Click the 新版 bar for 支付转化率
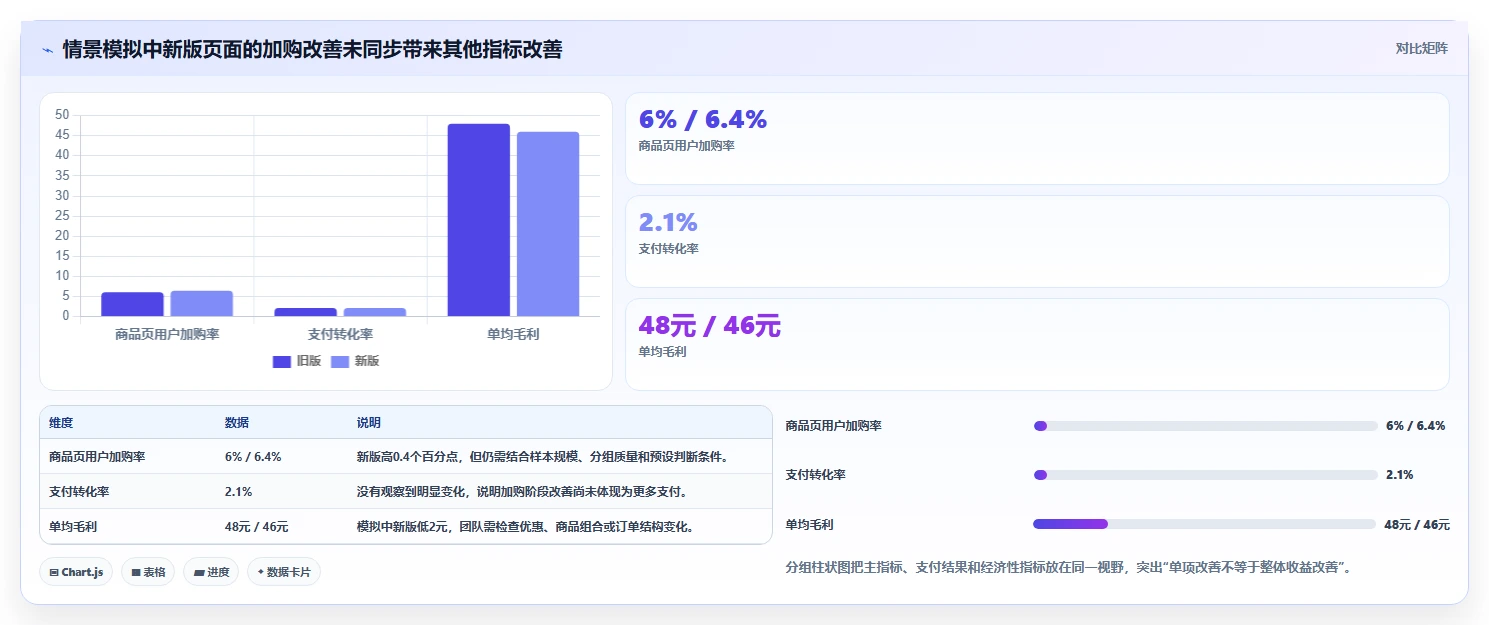This screenshot has height=625, width=1489. (375, 312)
